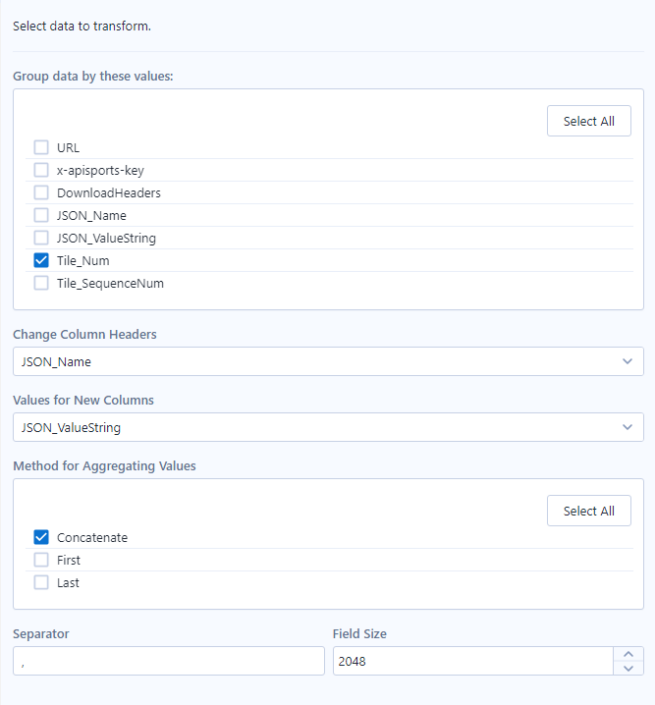Click the Values for New Columns chevron arrow
Screen dimensions: 655x705
pos(627,427)
